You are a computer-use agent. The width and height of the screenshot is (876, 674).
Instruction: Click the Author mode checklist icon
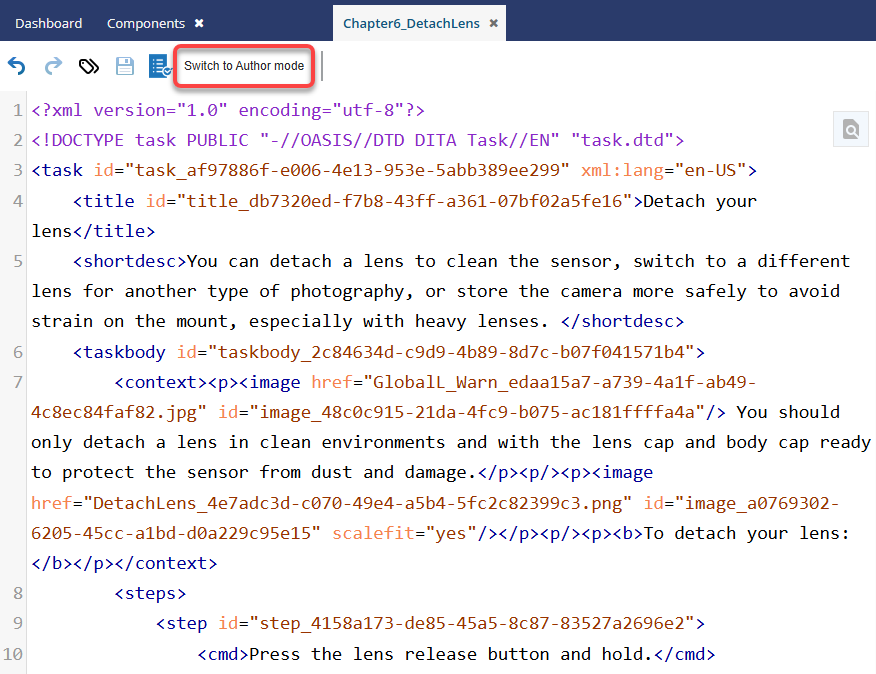tap(160, 66)
